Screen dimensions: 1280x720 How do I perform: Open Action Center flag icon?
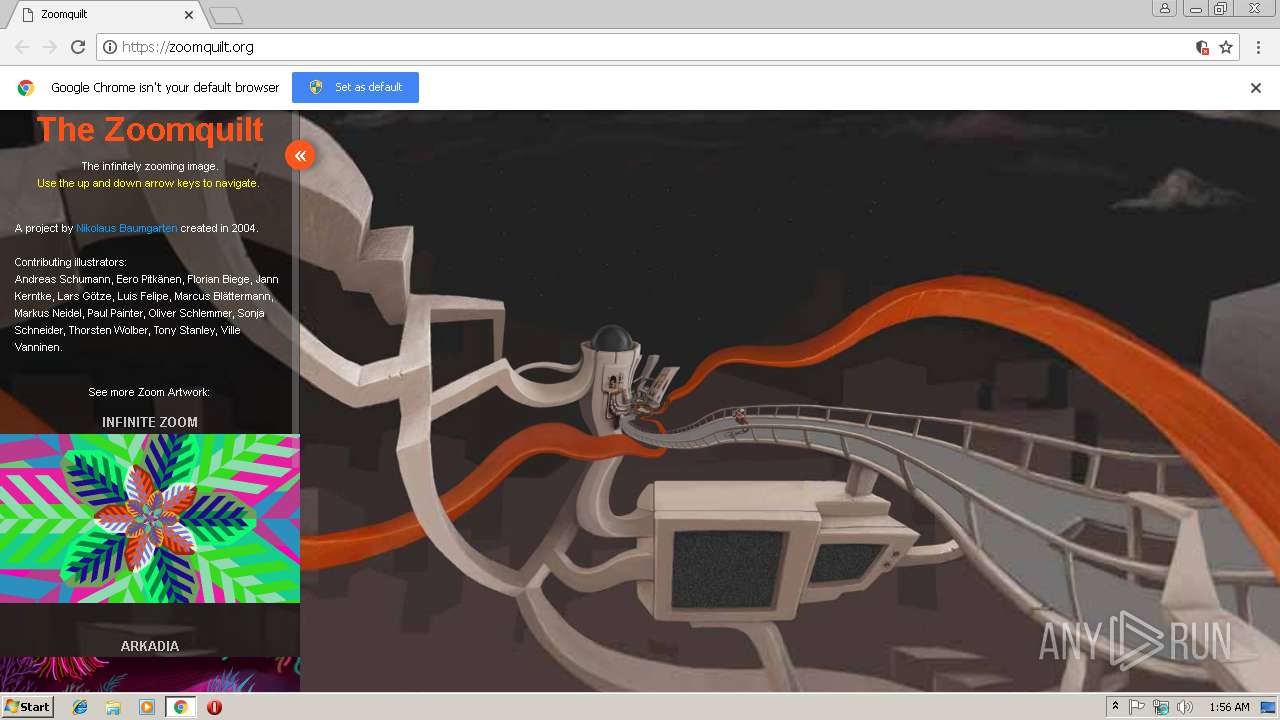point(1137,707)
